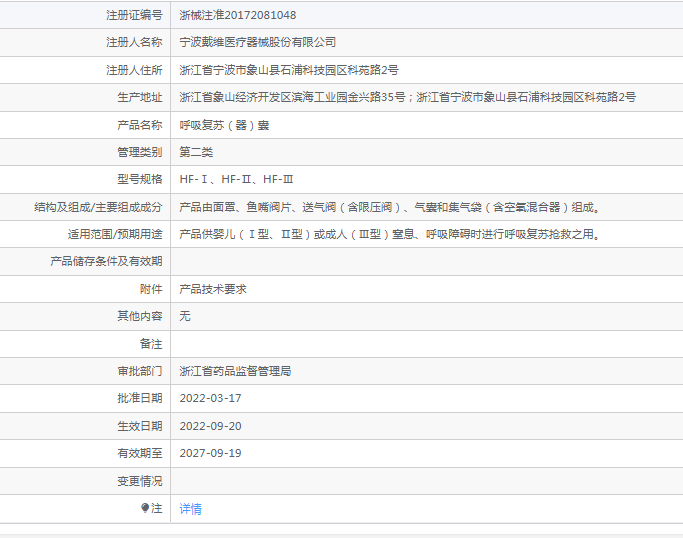Select expiry date 2027-09-19
Image resolution: width=683 pixels, height=538 pixels.
210,453
